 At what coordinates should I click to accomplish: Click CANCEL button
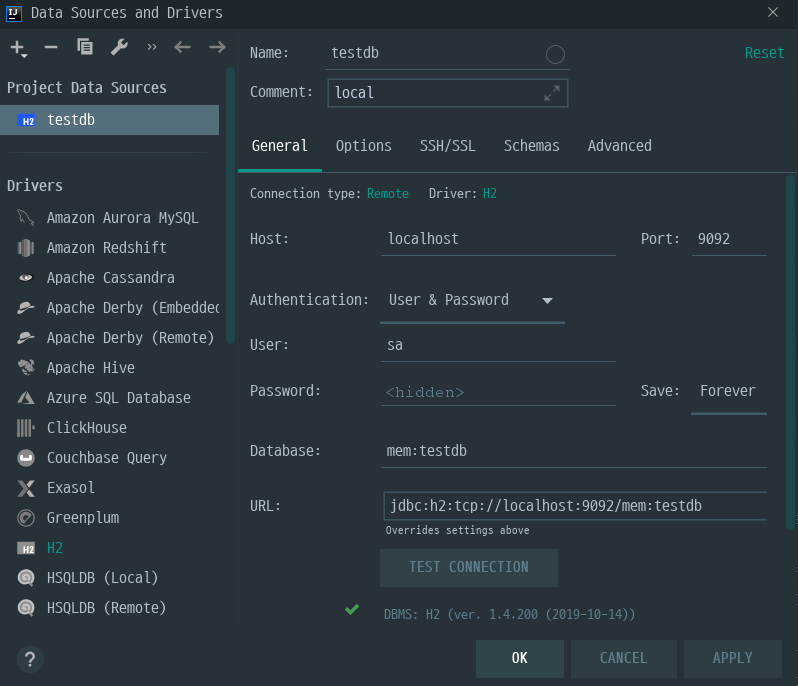(623, 659)
